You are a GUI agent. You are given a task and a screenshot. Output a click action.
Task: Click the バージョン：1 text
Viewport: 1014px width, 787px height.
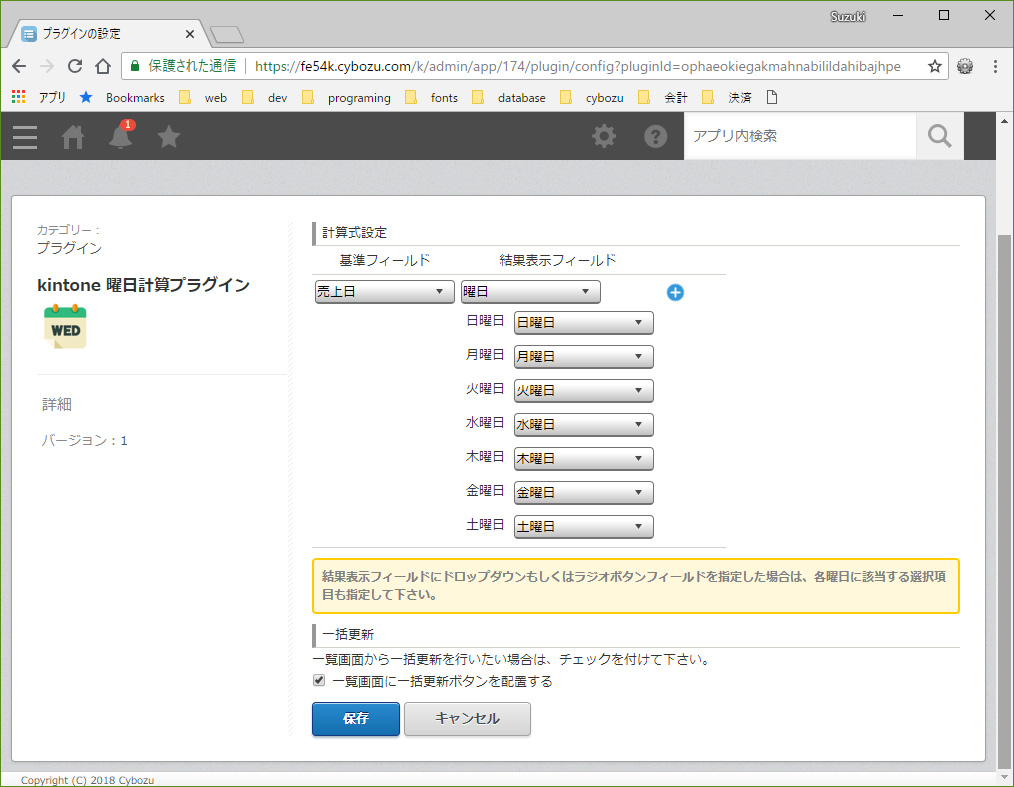point(84,440)
